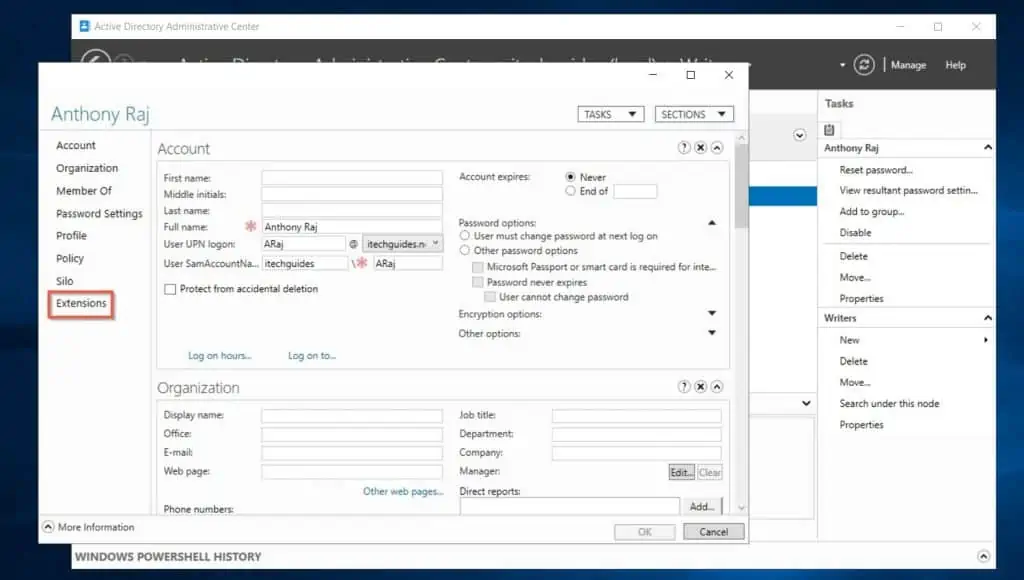This screenshot has height=580, width=1024.
Task: Expand More Information chevron
Action: point(48,527)
